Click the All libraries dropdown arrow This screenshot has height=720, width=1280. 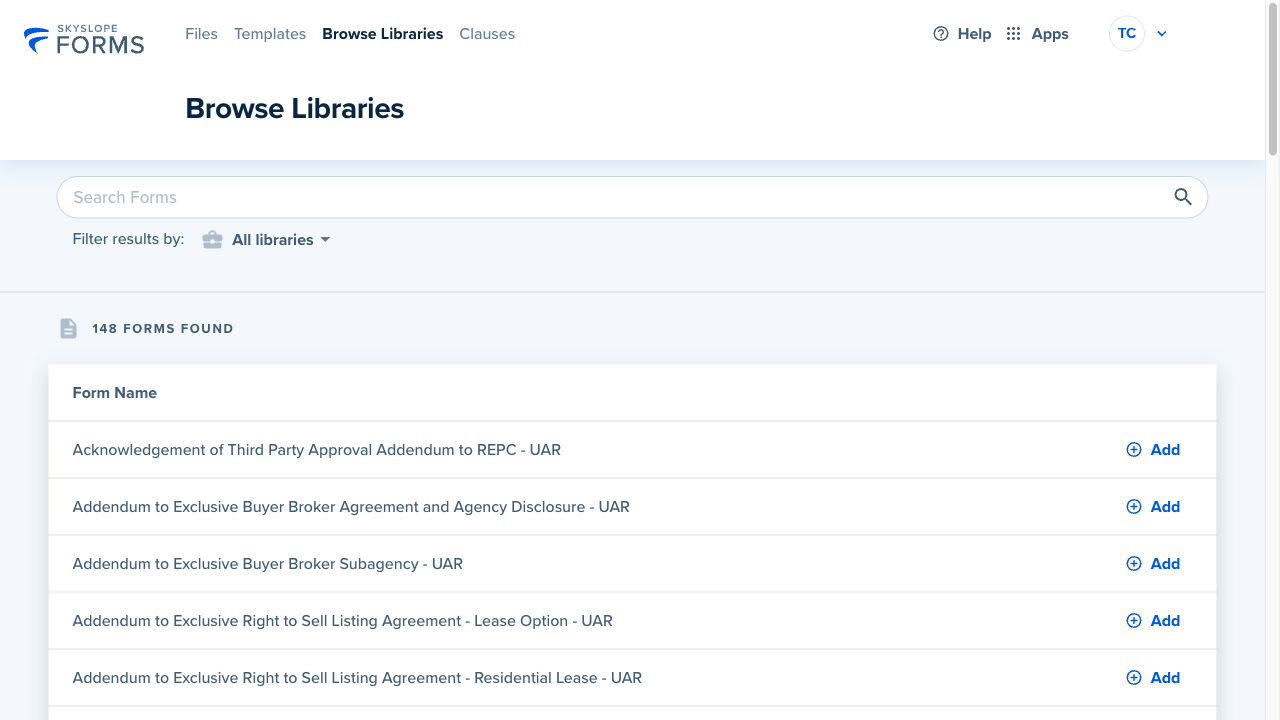325,240
